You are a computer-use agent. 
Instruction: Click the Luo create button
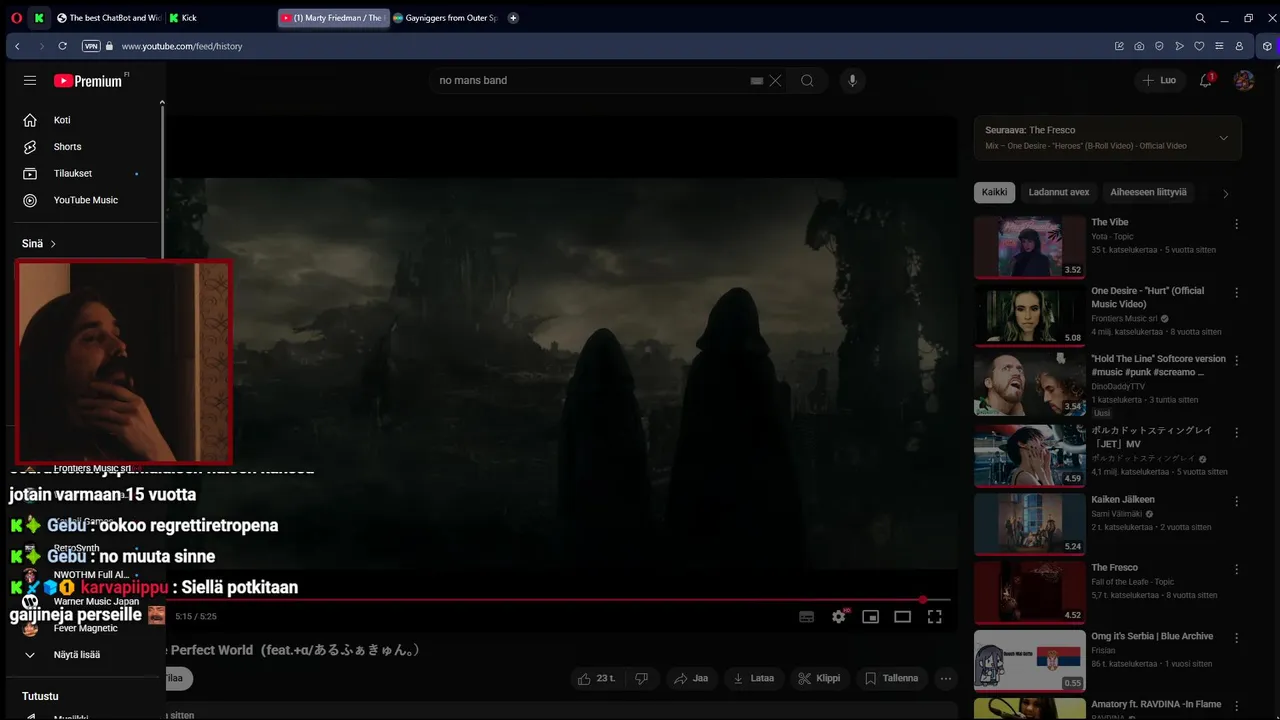1160,80
